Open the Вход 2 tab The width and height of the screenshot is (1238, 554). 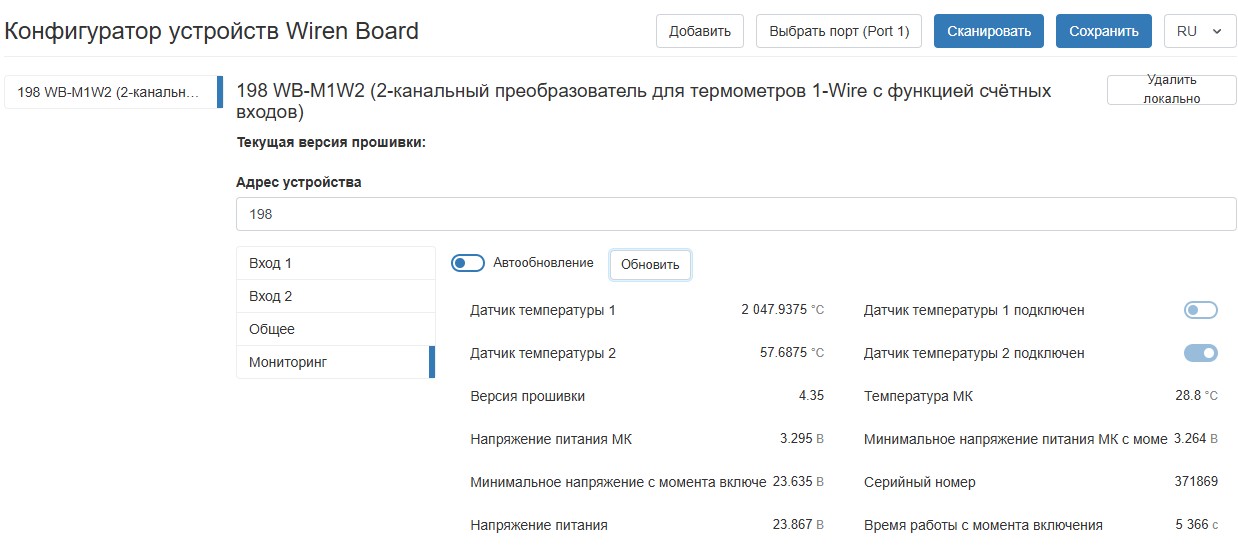pyautogui.click(x=335, y=296)
